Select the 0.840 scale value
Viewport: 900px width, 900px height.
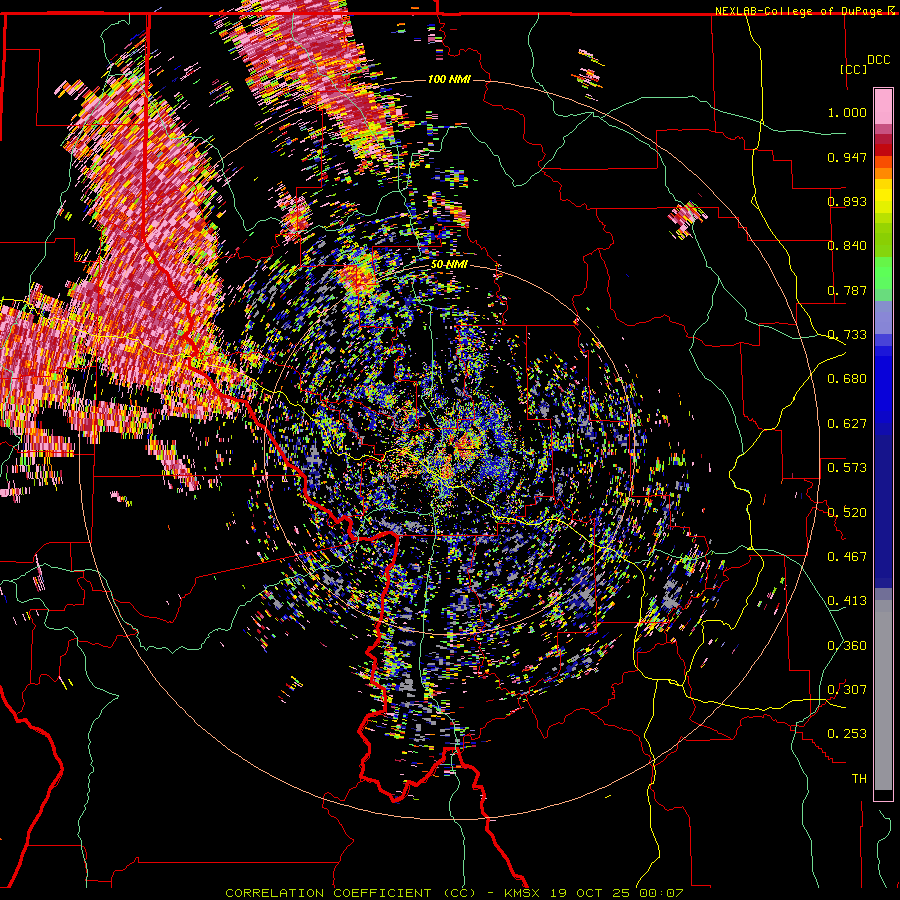(x=847, y=246)
